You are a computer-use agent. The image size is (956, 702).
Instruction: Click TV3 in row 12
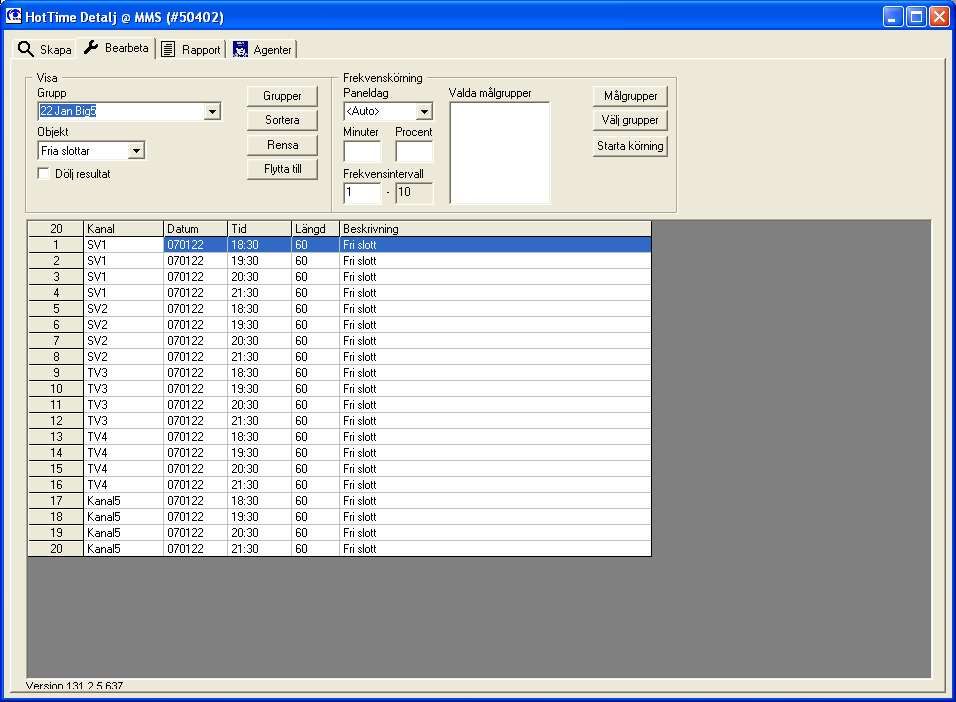(x=123, y=421)
